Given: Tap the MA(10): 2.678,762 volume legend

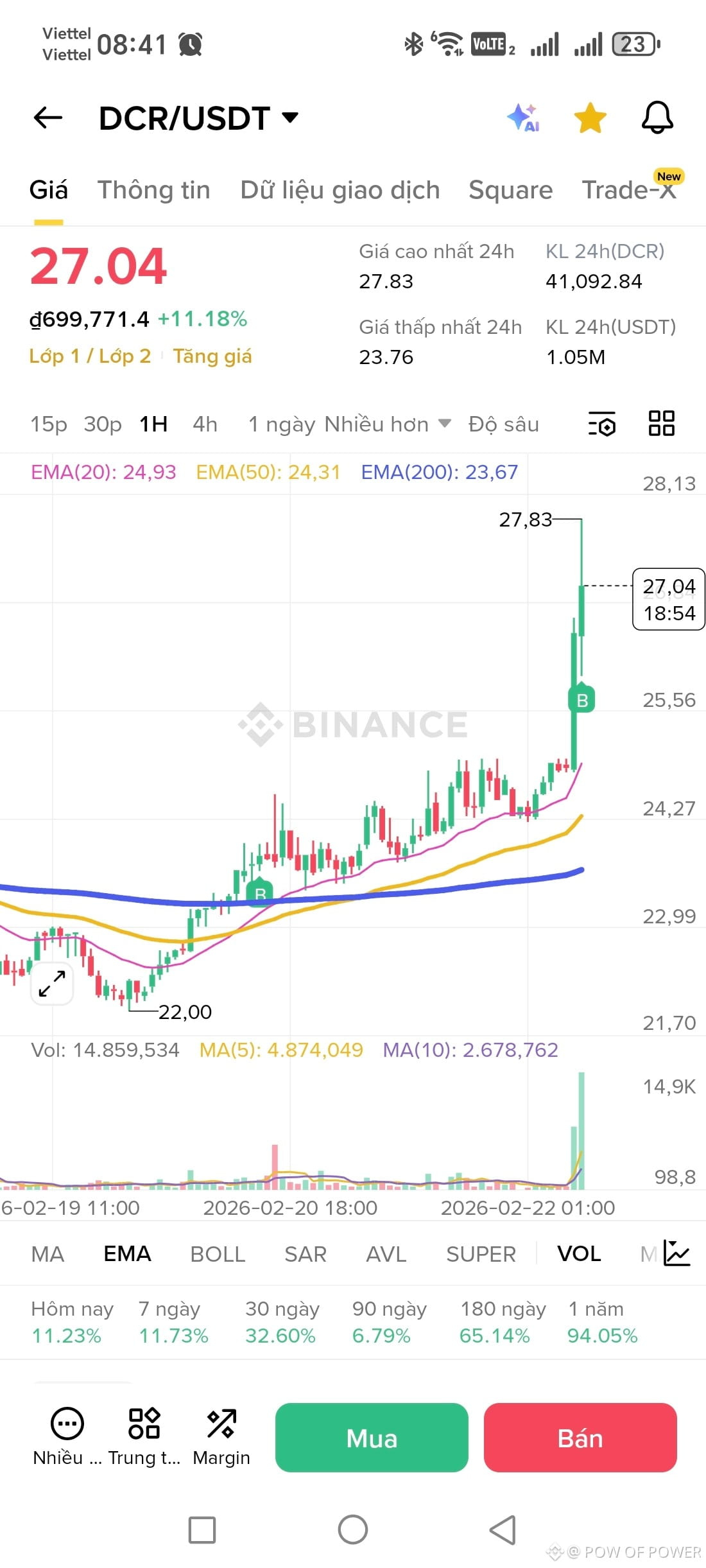Looking at the screenshot, I should 470,1050.
